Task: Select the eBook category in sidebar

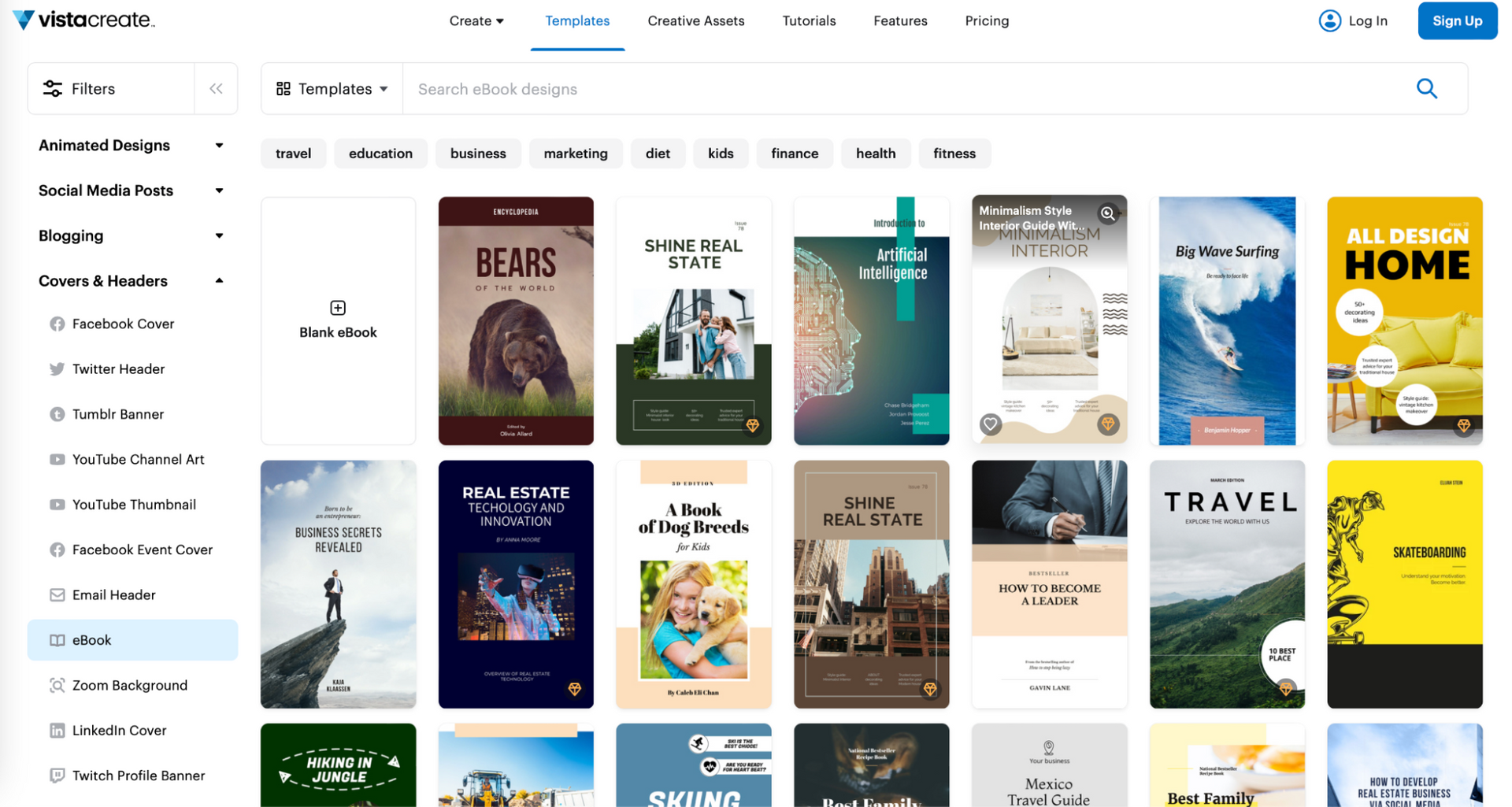Action: tap(92, 640)
